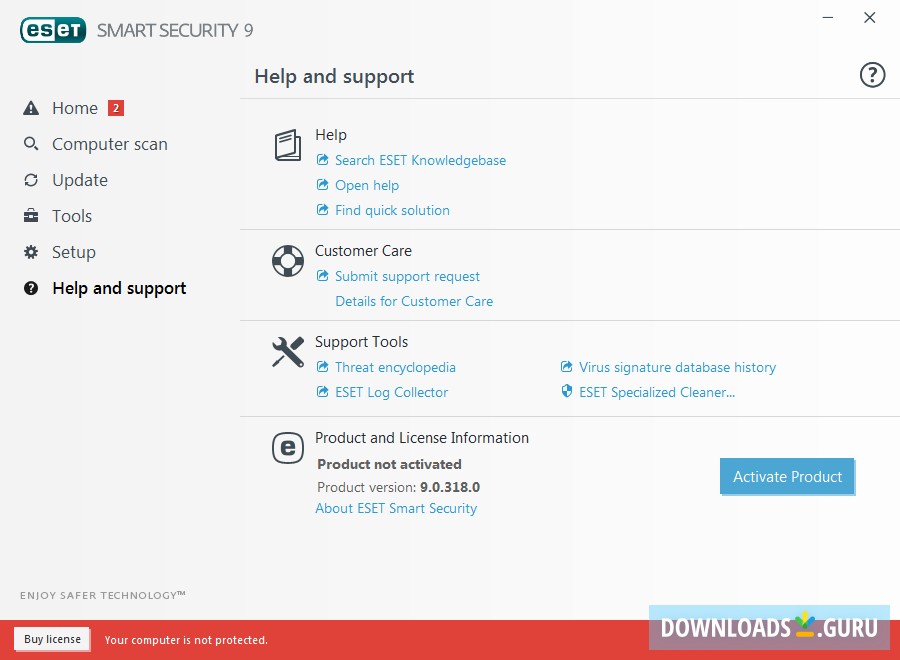Image resolution: width=900 pixels, height=660 pixels.
Task: Click the 'Help and support' page heading
Action: pyautogui.click(x=334, y=76)
